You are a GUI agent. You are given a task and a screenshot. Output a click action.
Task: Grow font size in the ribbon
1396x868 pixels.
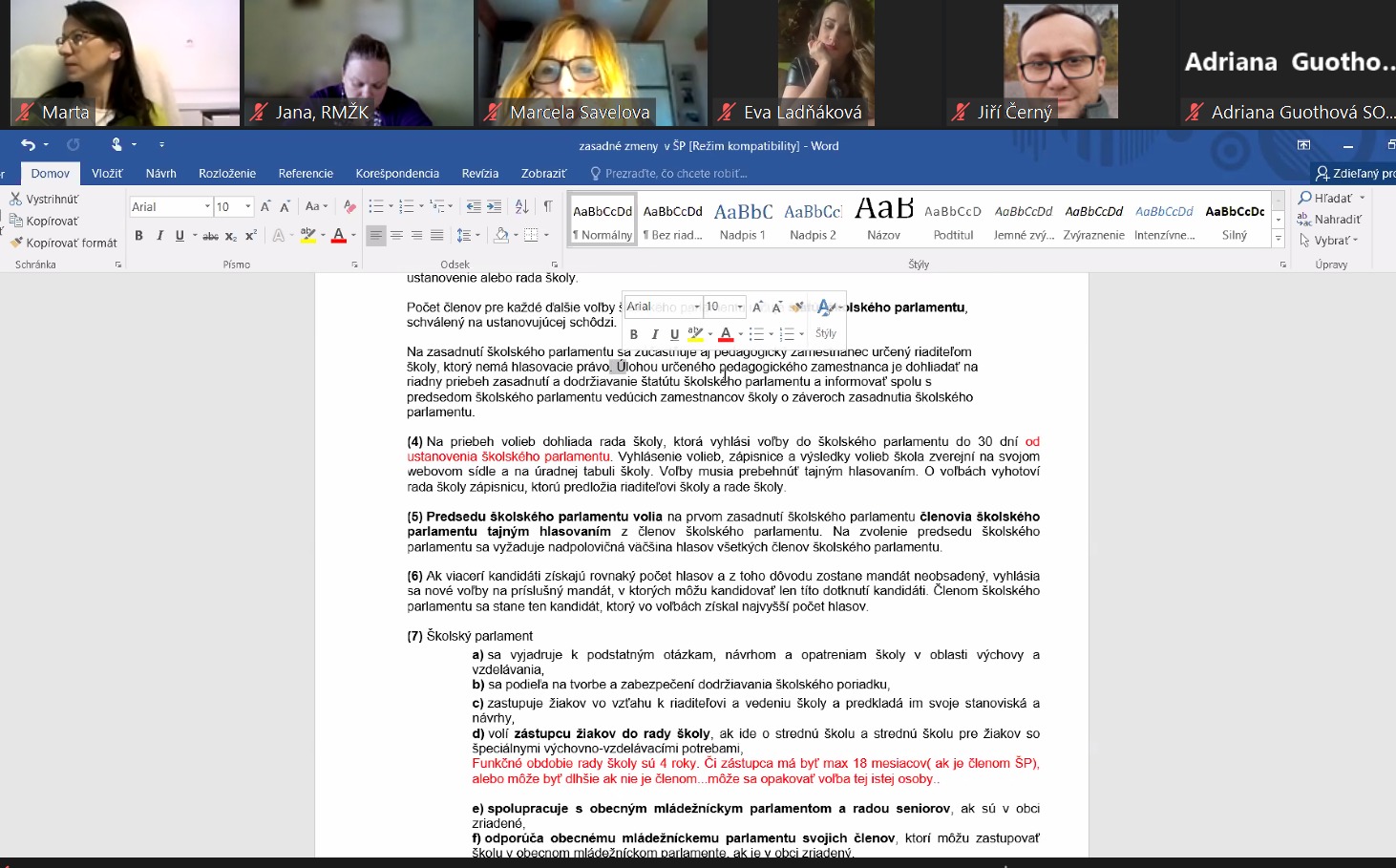[265, 206]
